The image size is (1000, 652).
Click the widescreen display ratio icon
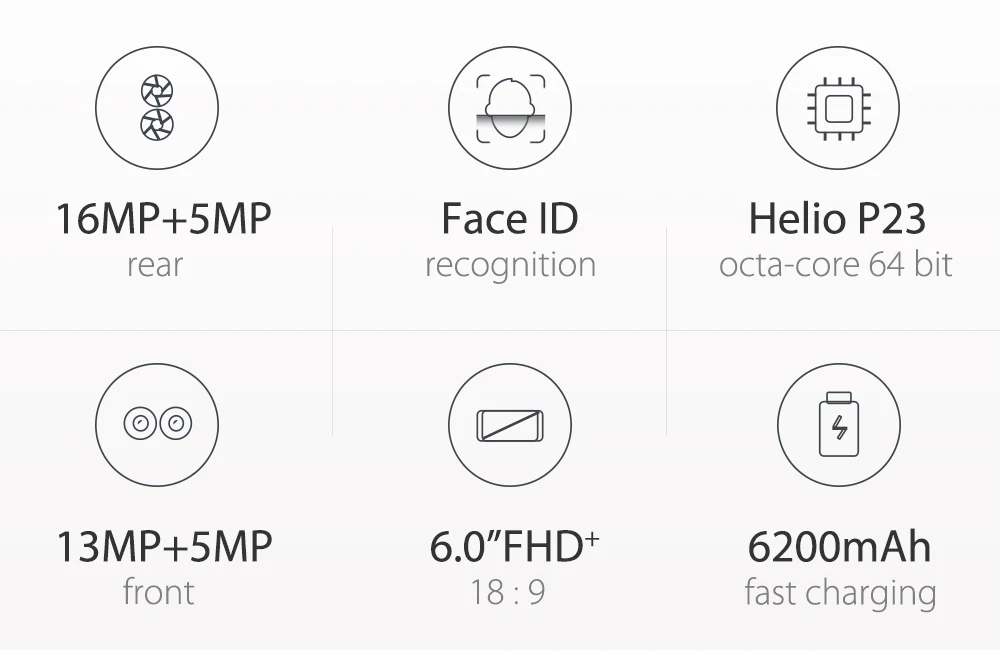point(510,425)
